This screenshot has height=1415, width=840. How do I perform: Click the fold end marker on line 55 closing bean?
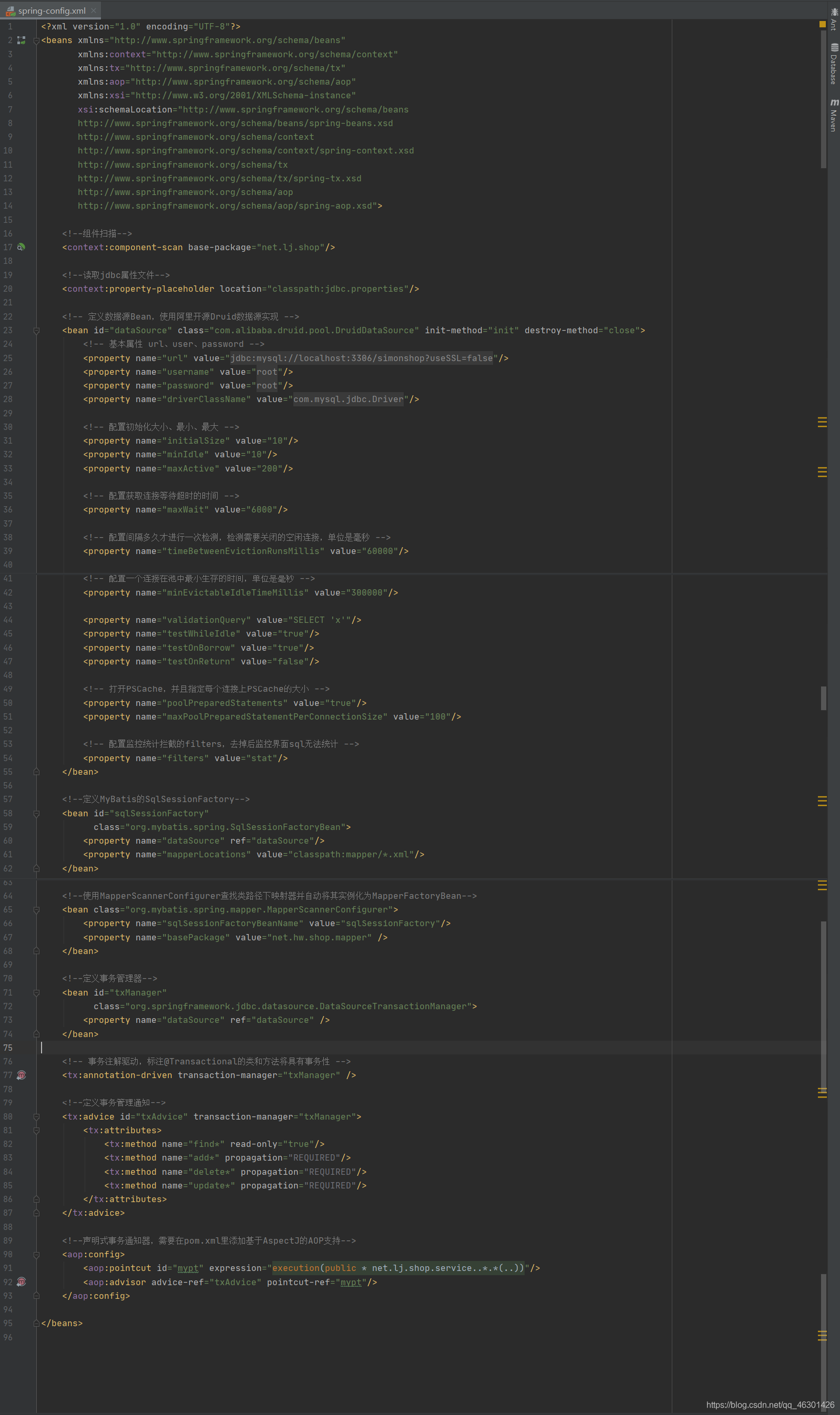(x=36, y=772)
